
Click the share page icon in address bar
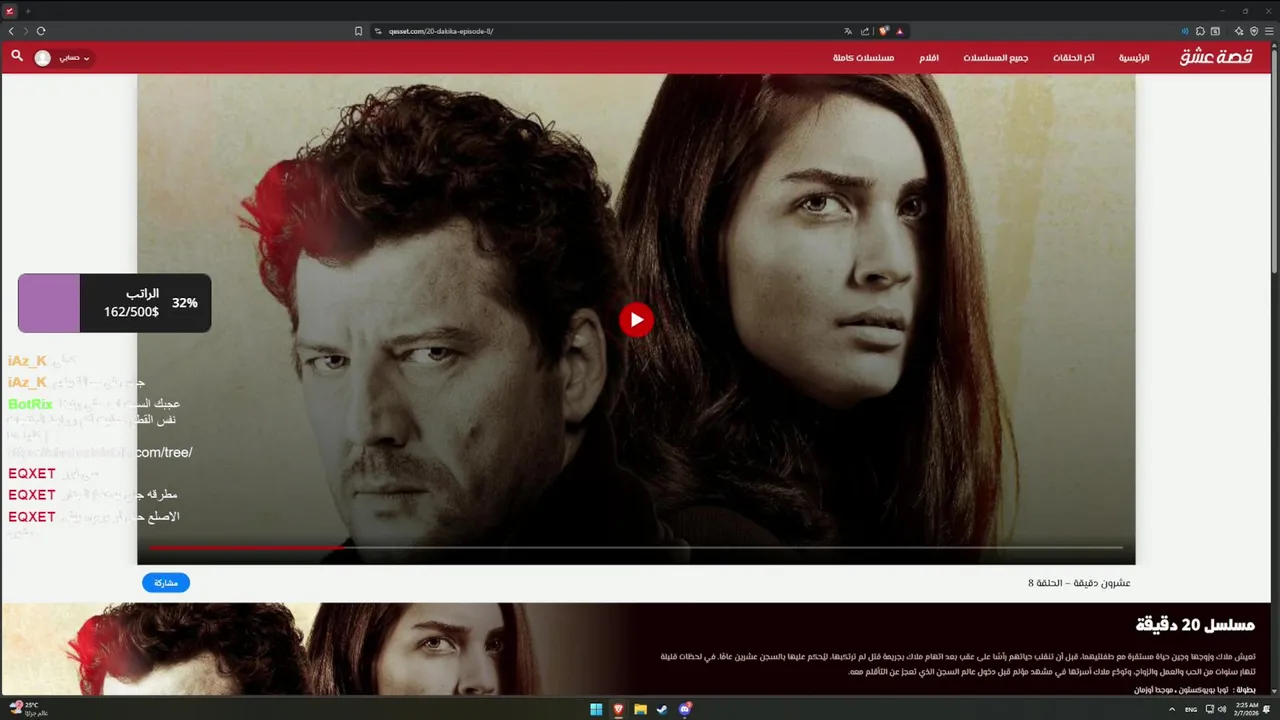point(865,31)
